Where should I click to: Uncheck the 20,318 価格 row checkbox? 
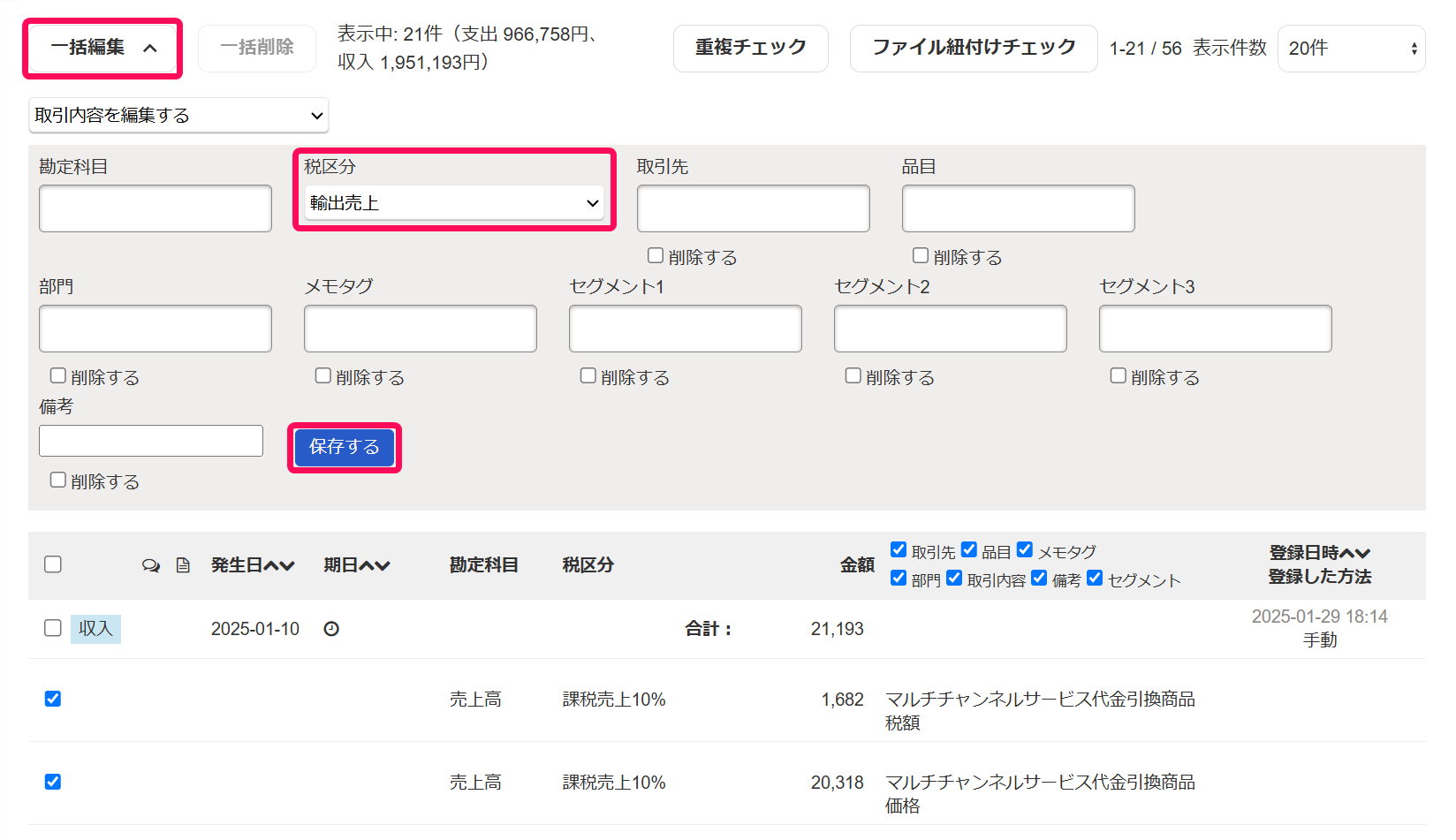click(53, 782)
